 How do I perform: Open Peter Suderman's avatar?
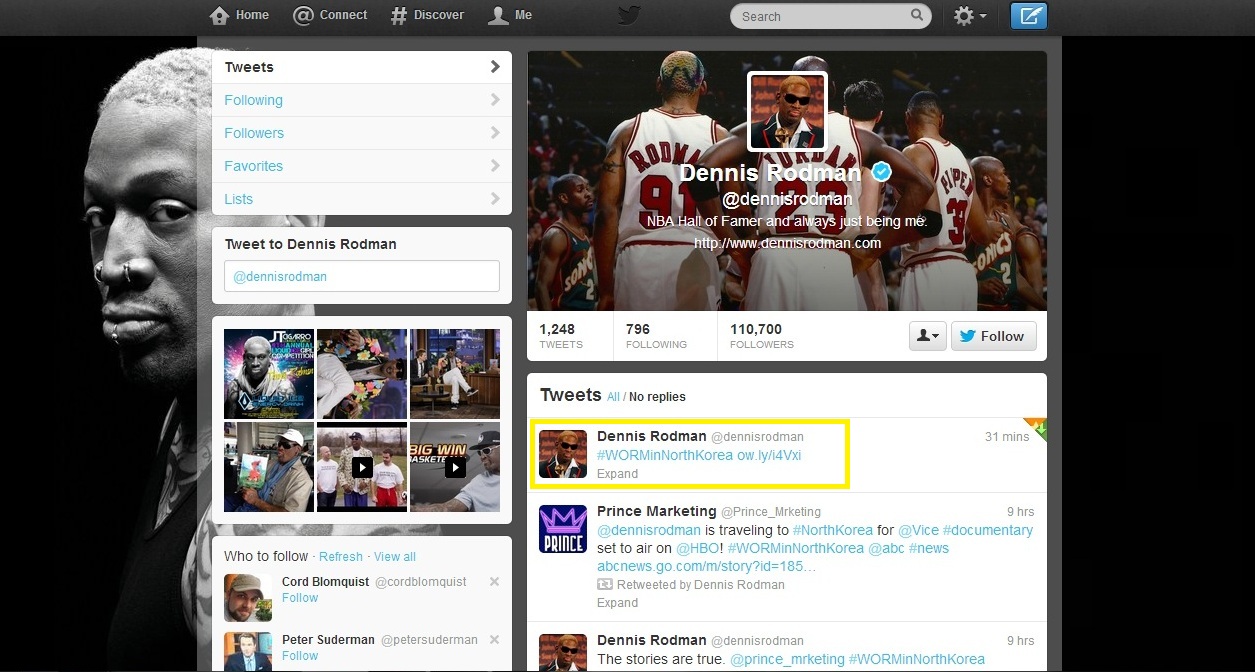tap(248, 652)
